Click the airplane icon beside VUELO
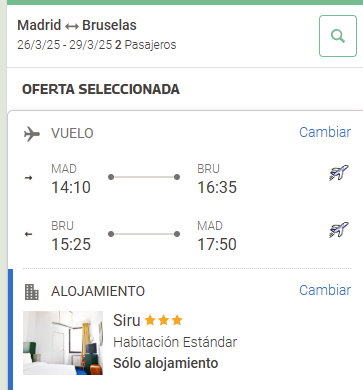The image size is (363, 390). click(x=32, y=134)
